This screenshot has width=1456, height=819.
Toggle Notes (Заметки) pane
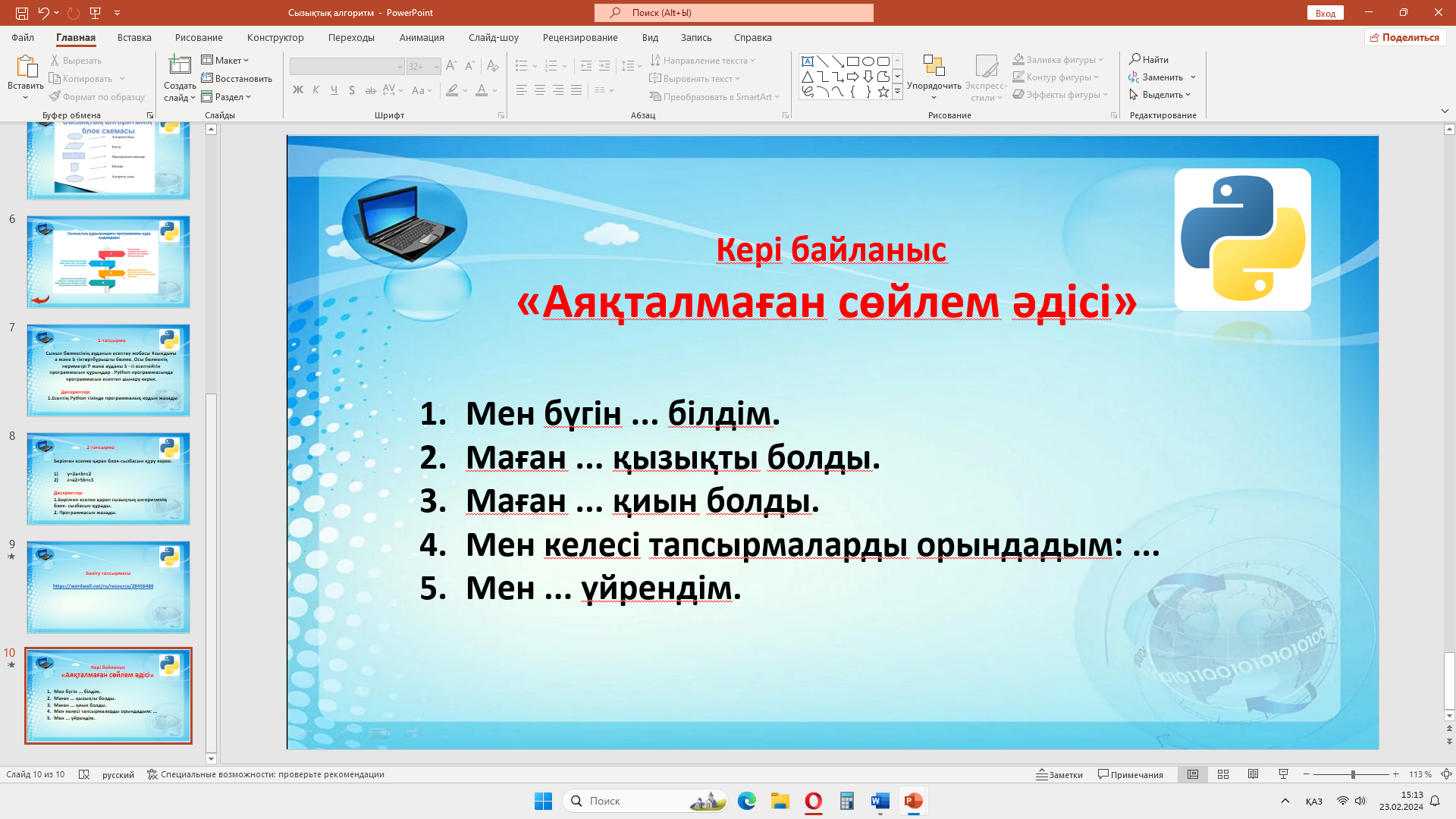pyautogui.click(x=1059, y=774)
